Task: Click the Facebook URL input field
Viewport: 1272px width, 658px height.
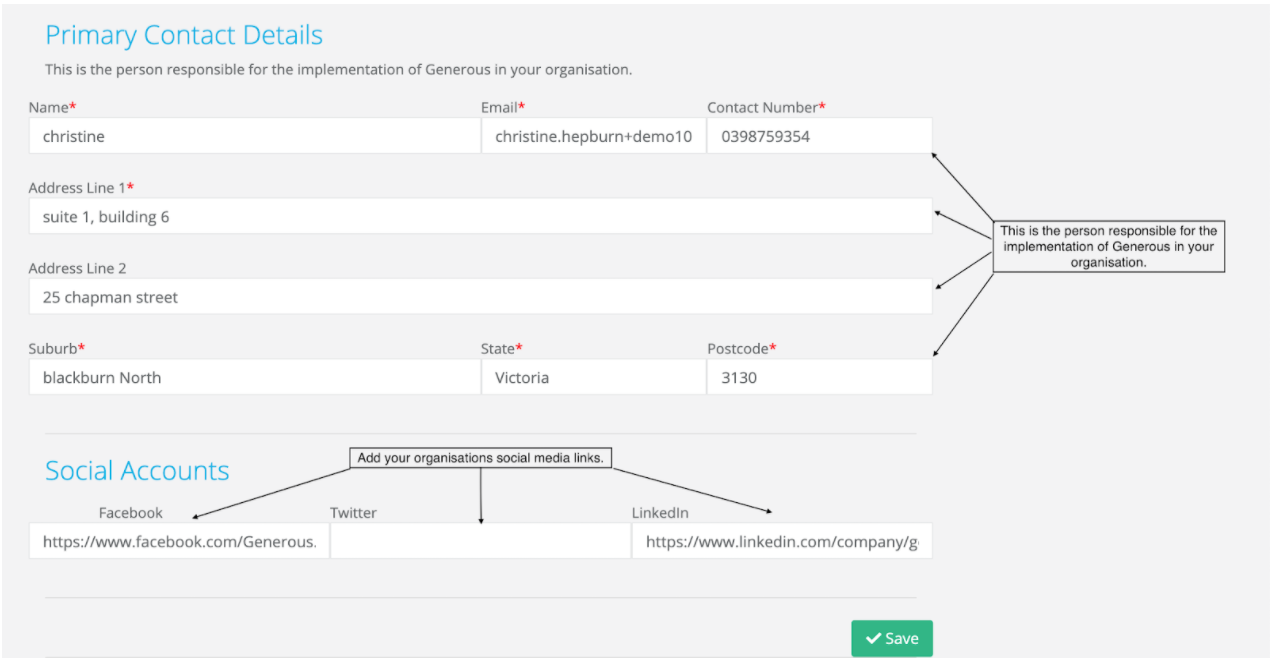Action: pos(179,541)
